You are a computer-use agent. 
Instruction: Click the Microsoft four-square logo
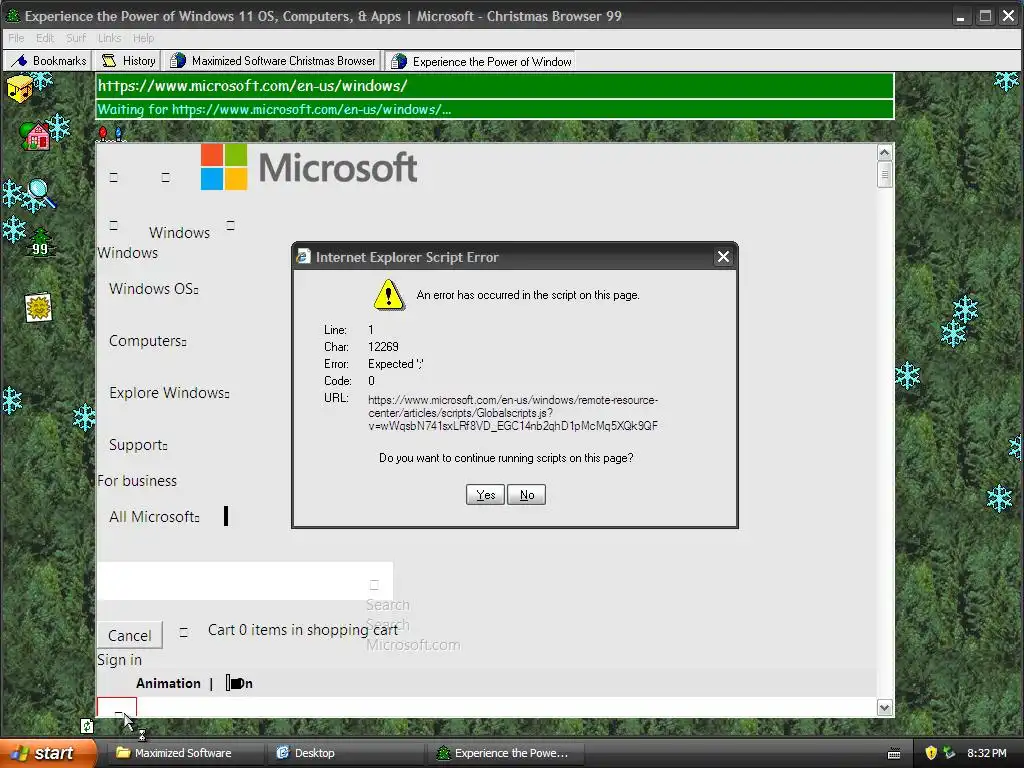pos(224,167)
